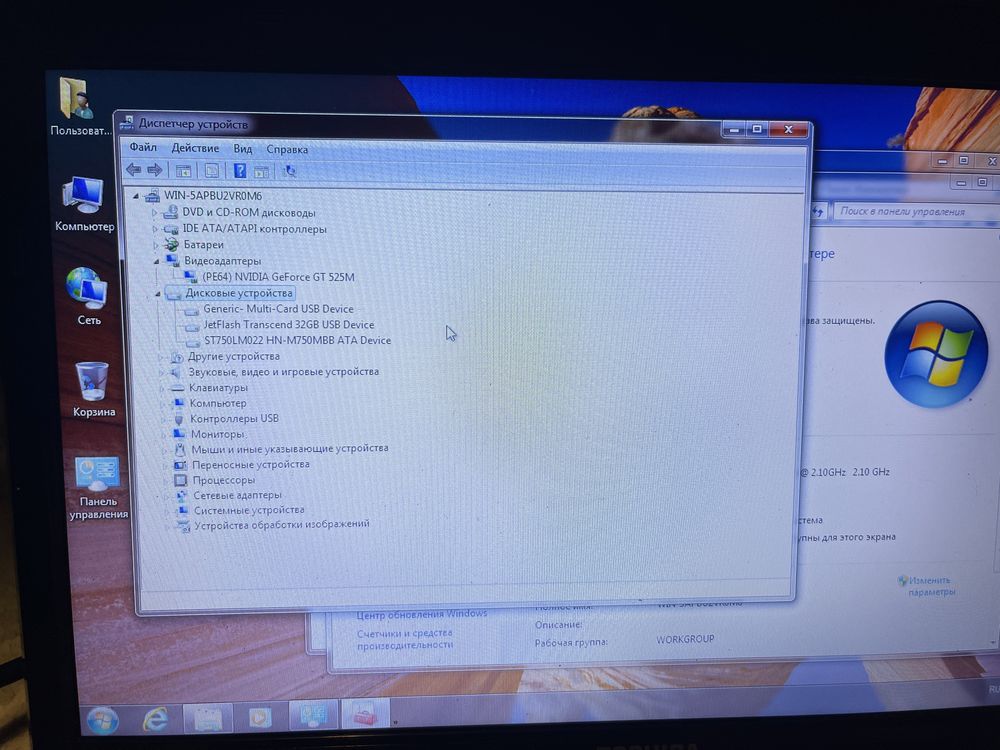Select the WIN-5APBU2VR0M6 computer root node
1000x750 pixels.
(x=212, y=196)
